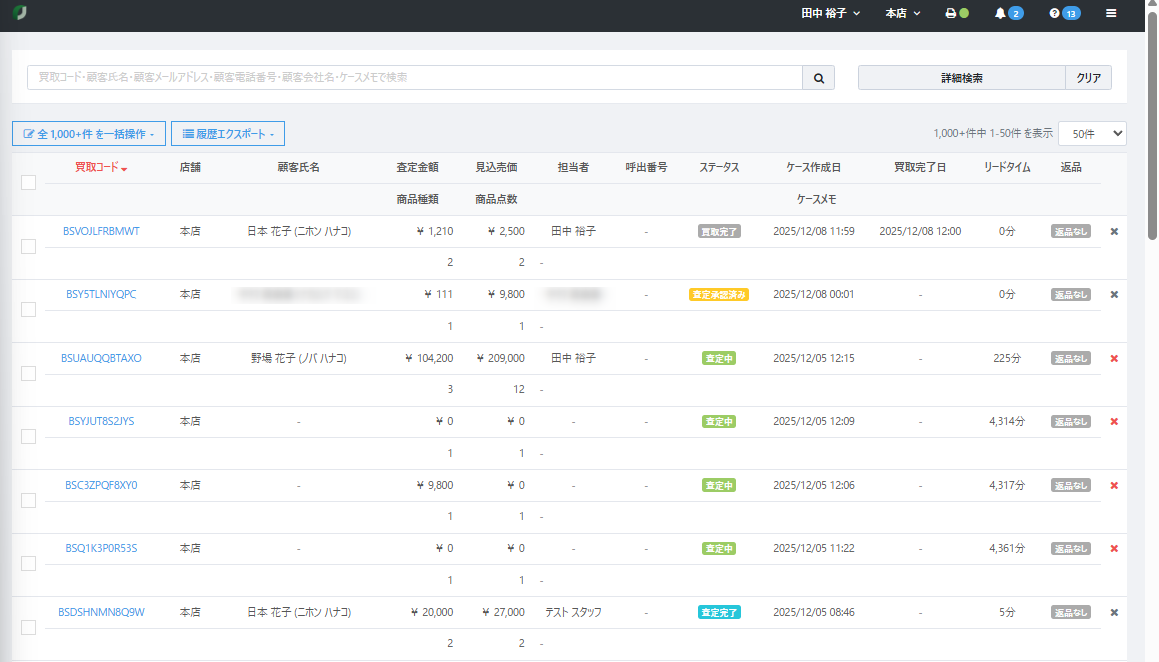The image size is (1159, 662).
Task: Open the 本店 store selector dropdown
Action: coord(903,14)
